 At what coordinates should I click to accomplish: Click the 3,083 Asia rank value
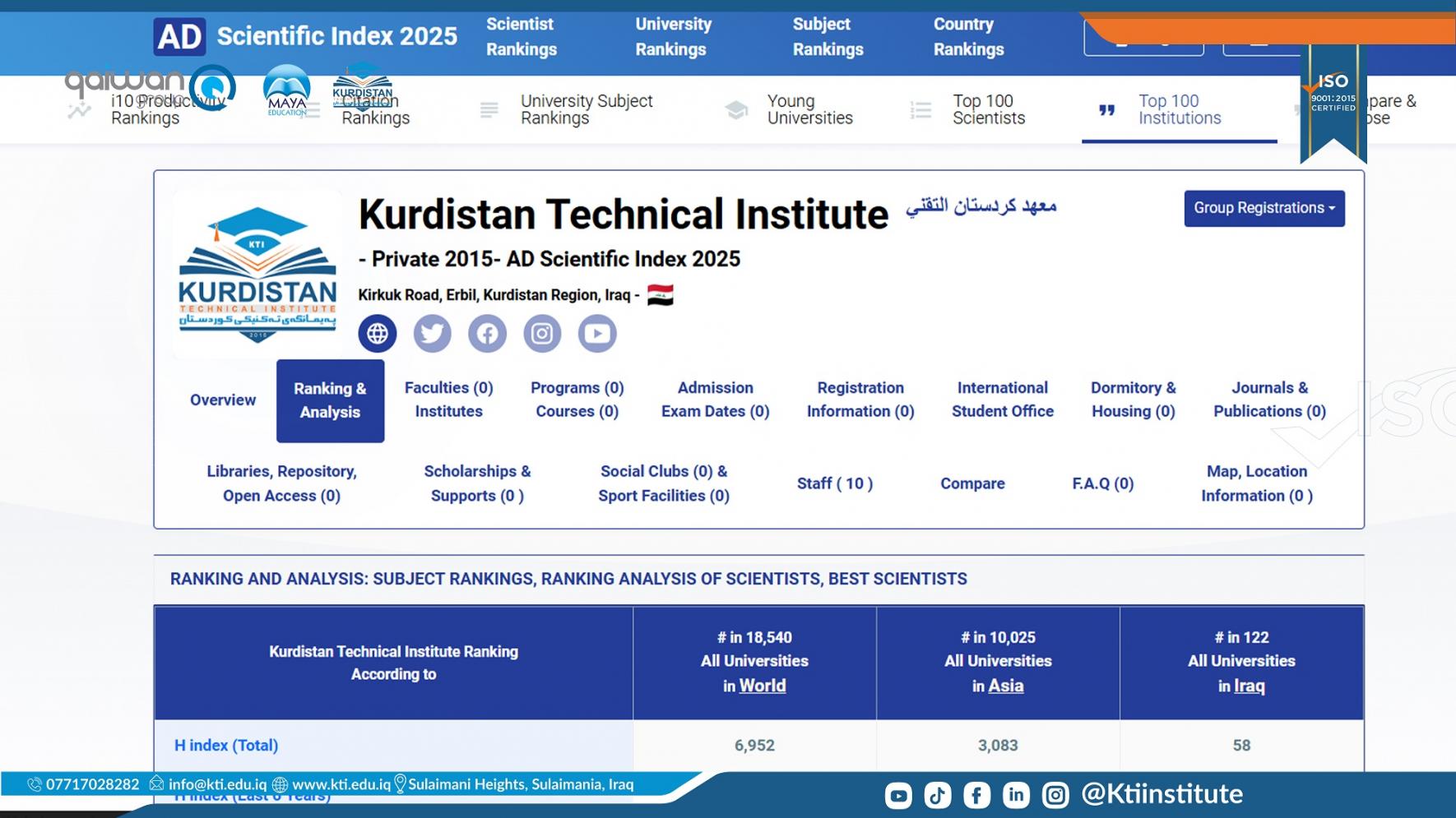click(x=998, y=746)
